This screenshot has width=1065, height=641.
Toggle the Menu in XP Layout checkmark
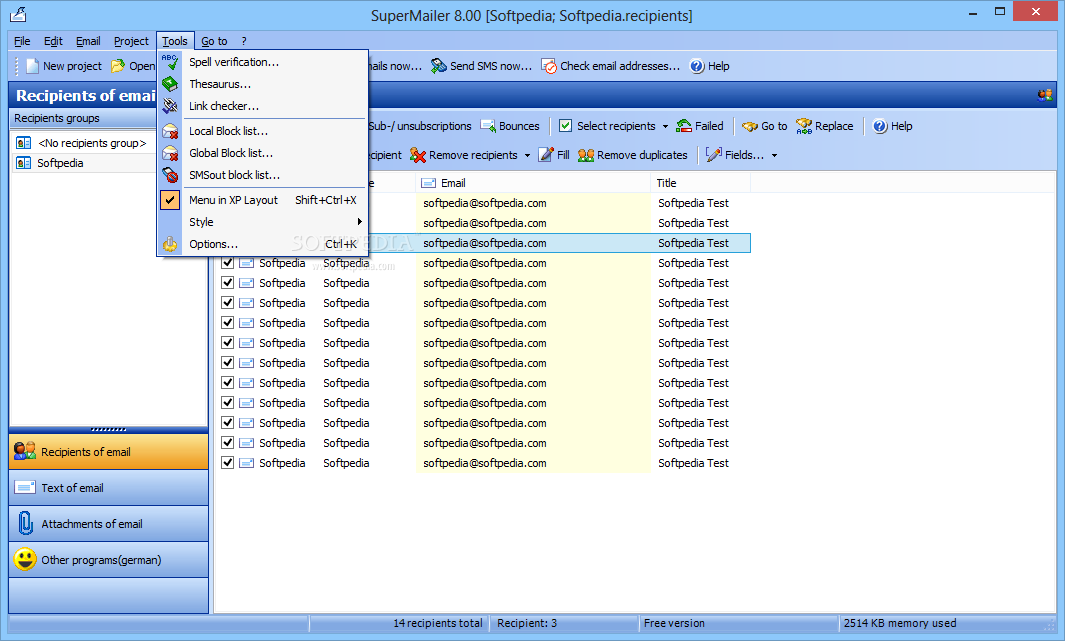pos(170,200)
